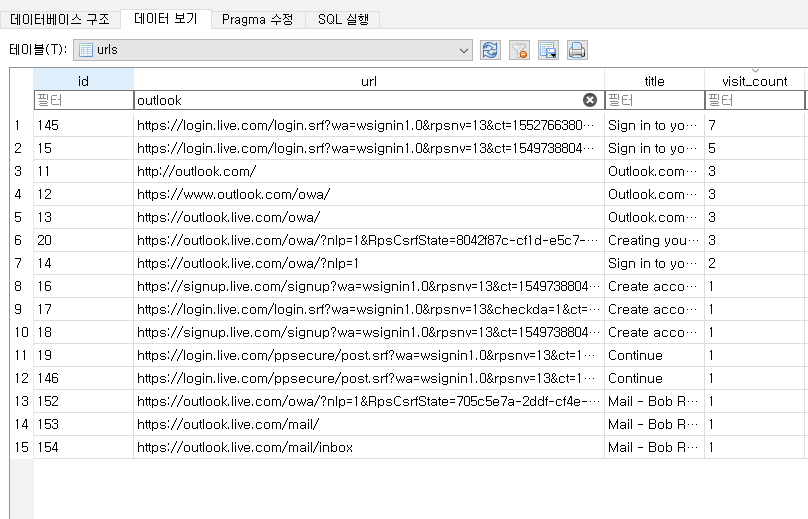Select the row header number 1
Screen dimensions: 808x519
click(x=22, y=125)
